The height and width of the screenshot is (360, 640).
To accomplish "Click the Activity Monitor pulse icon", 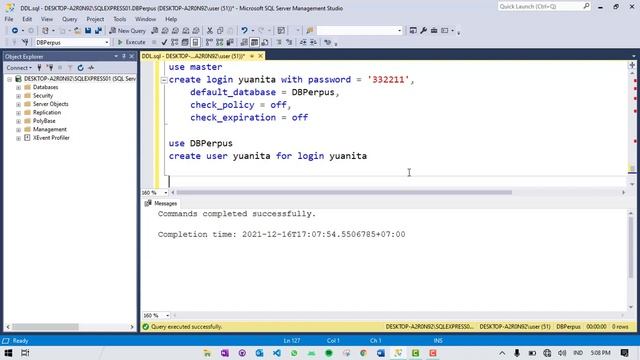I will tap(91, 68).
